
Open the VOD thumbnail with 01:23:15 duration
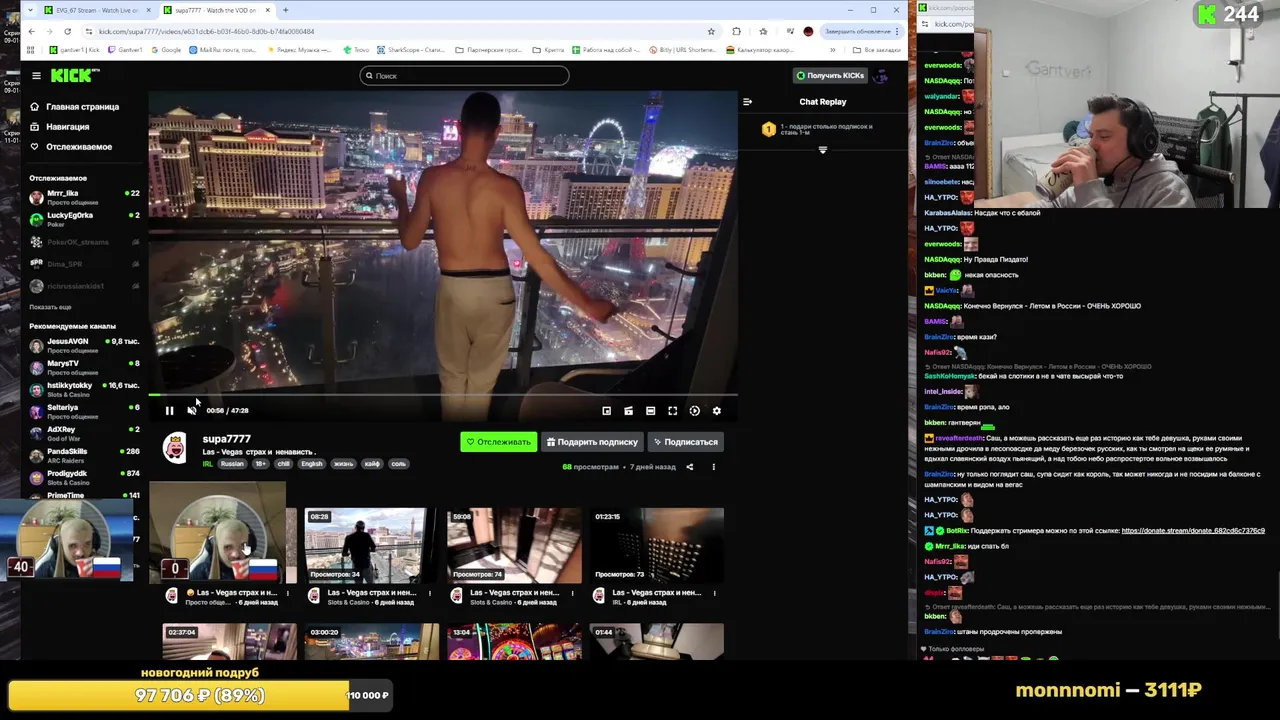point(656,545)
